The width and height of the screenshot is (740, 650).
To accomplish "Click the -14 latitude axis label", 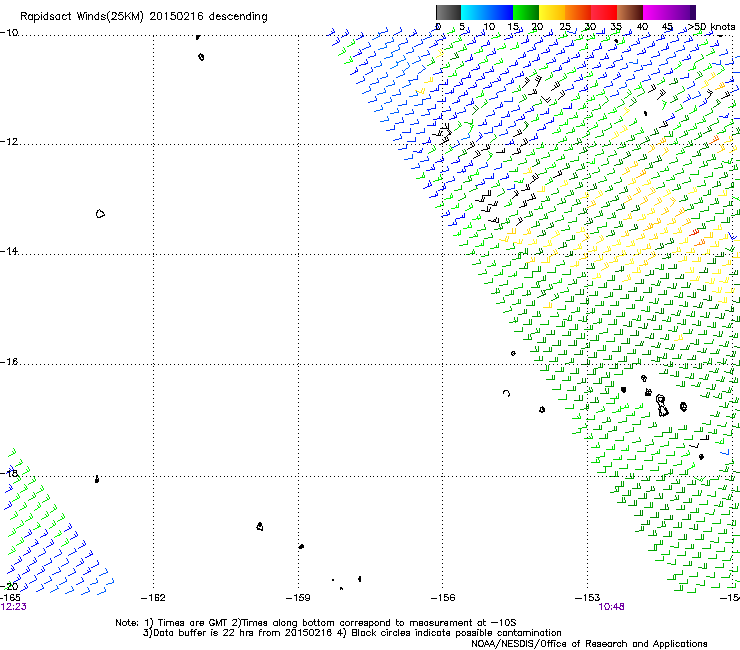I will click(9, 251).
